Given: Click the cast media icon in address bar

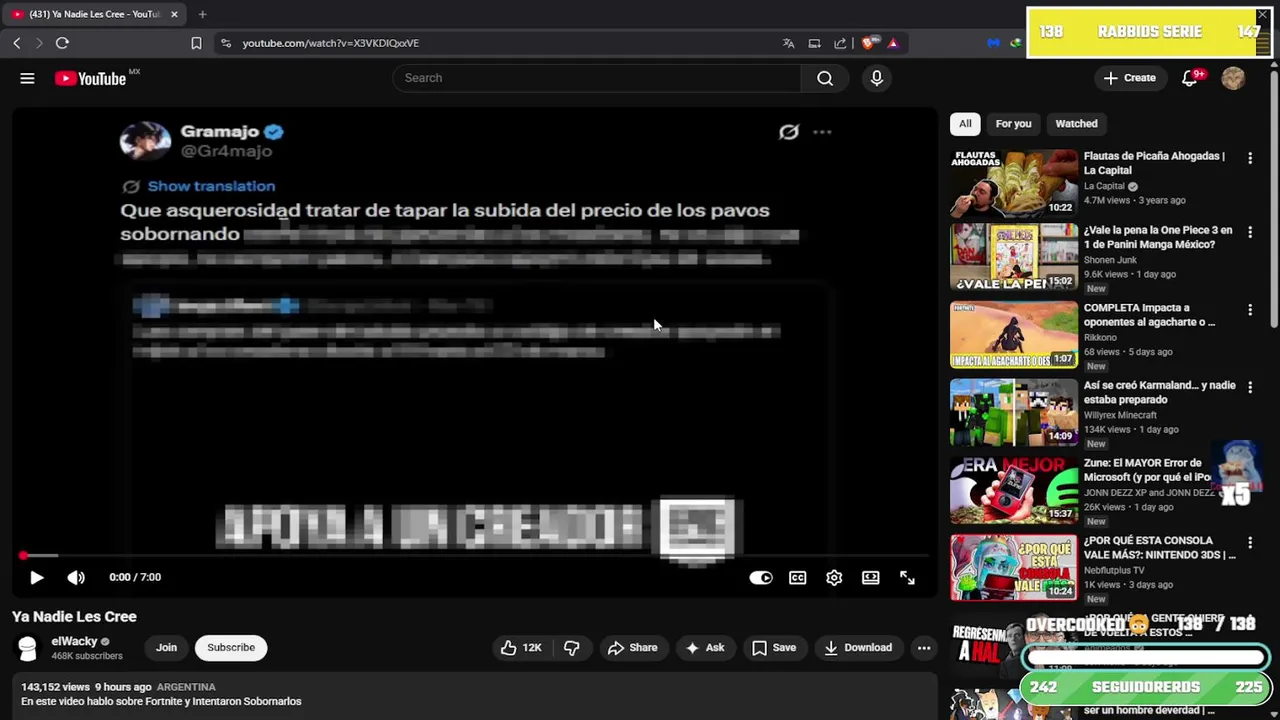Looking at the screenshot, I should [814, 43].
